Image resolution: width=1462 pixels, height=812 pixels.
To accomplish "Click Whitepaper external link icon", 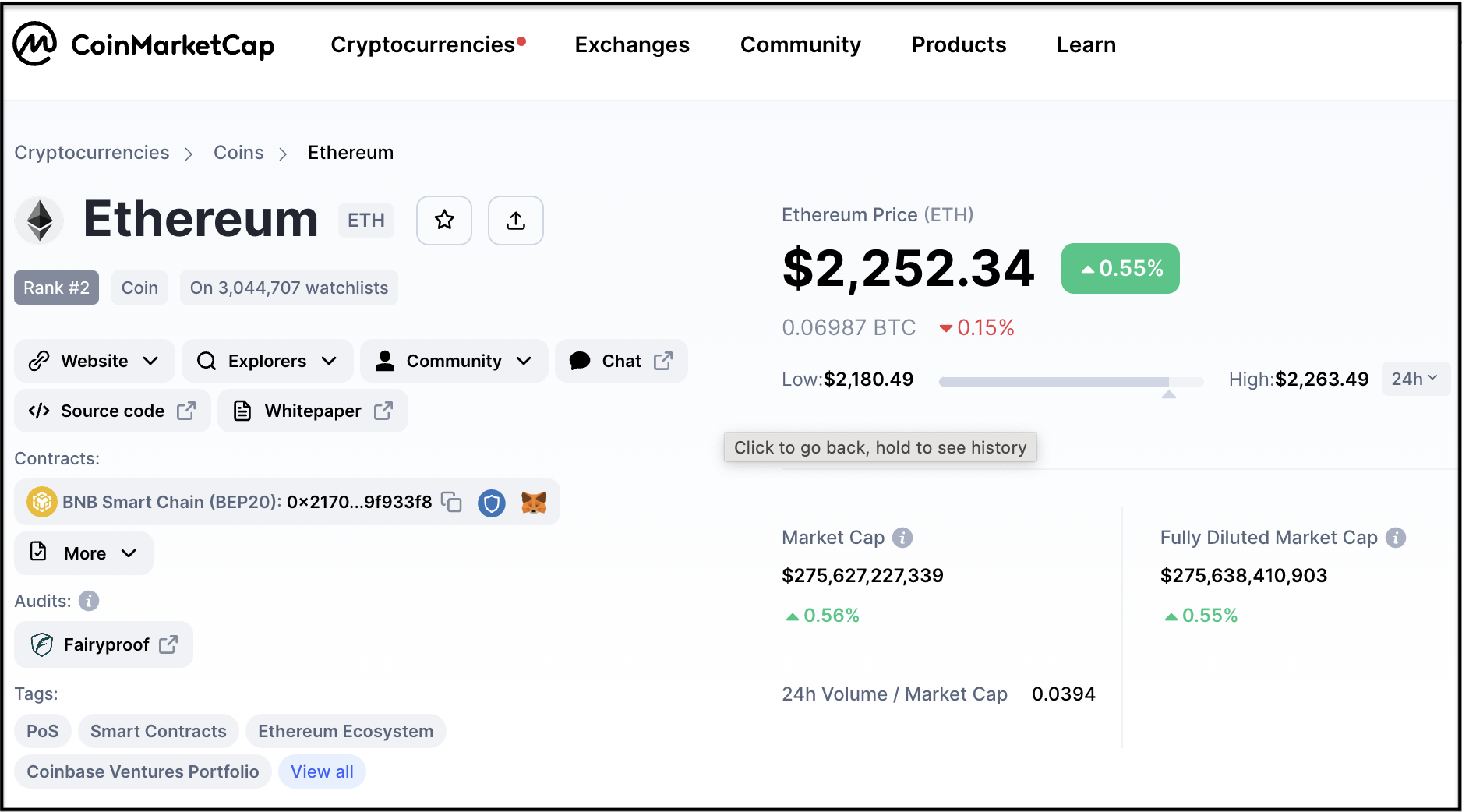I will [383, 411].
